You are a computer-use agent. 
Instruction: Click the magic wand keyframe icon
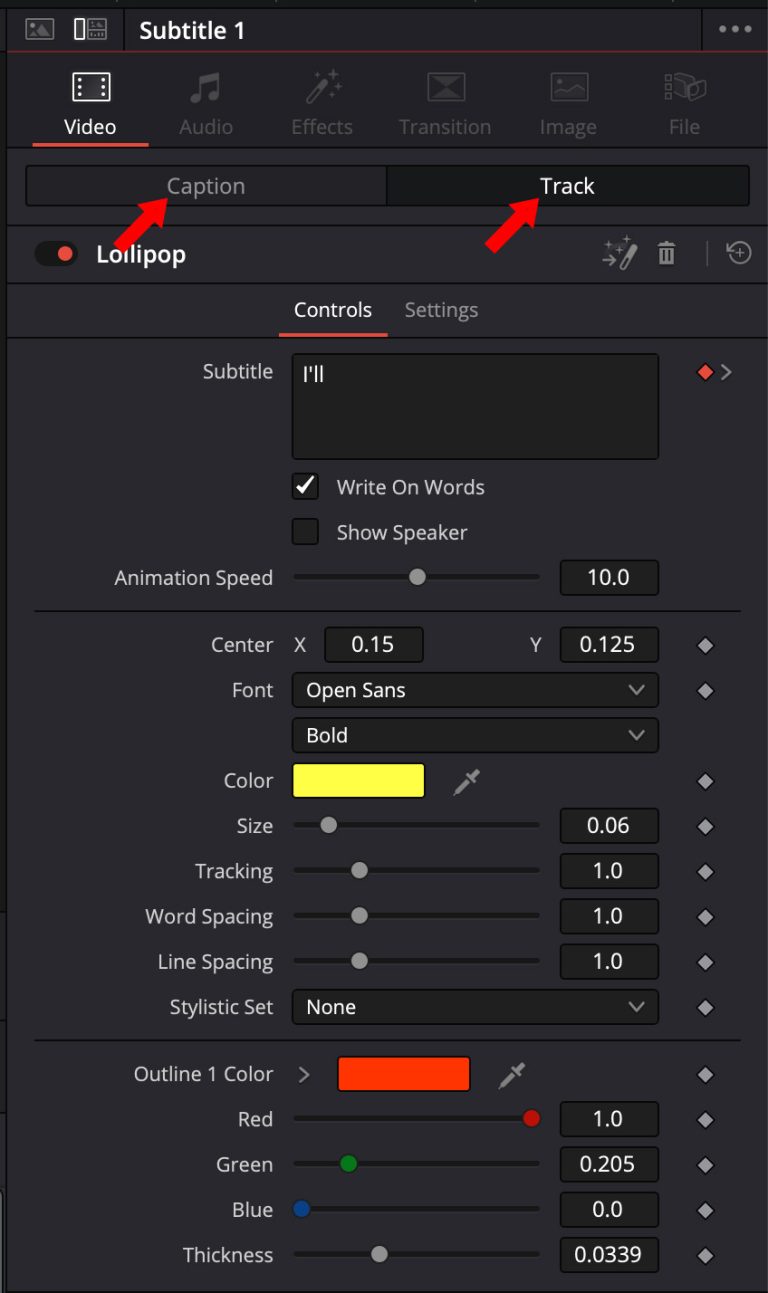tap(618, 253)
